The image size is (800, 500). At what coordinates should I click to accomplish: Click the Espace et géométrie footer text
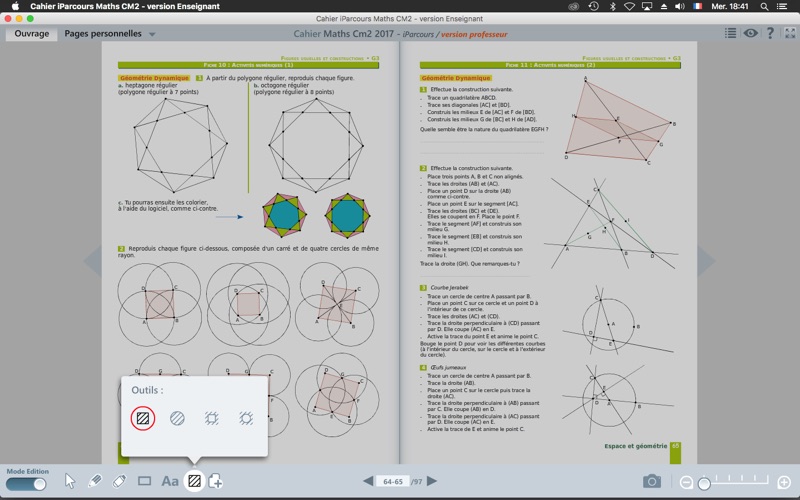pyautogui.click(x=636, y=446)
